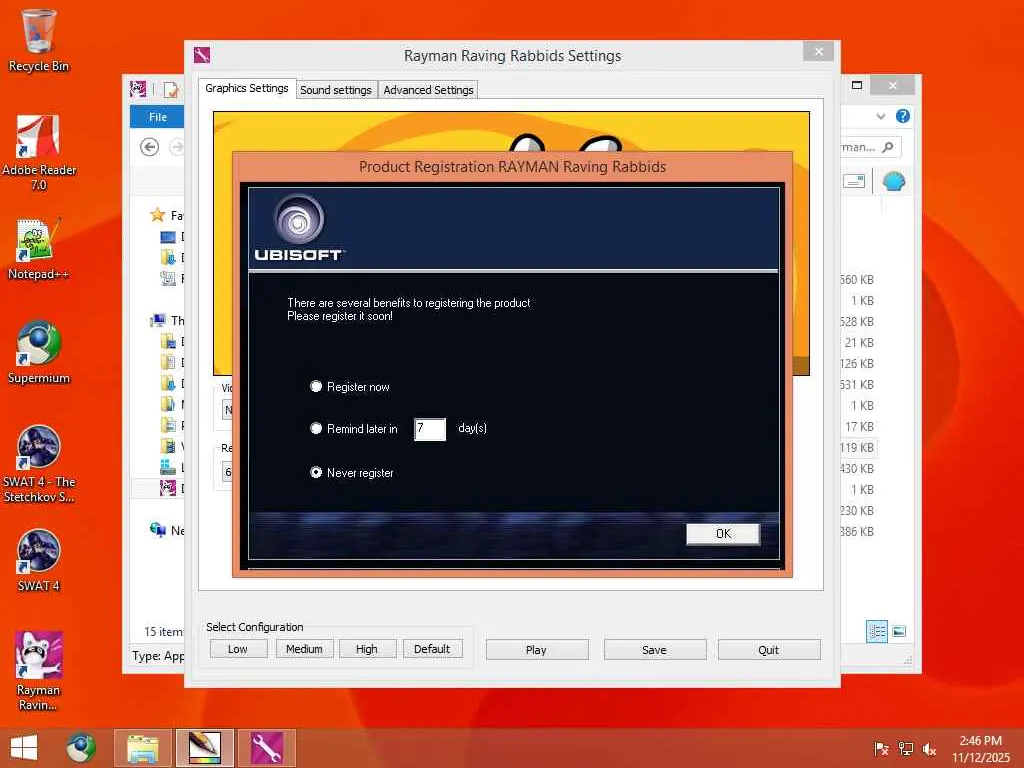Image resolution: width=1024 pixels, height=768 pixels.
Task: Open the File menu in Explorer window
Action: pyautogui.click(x=157, y=117)
